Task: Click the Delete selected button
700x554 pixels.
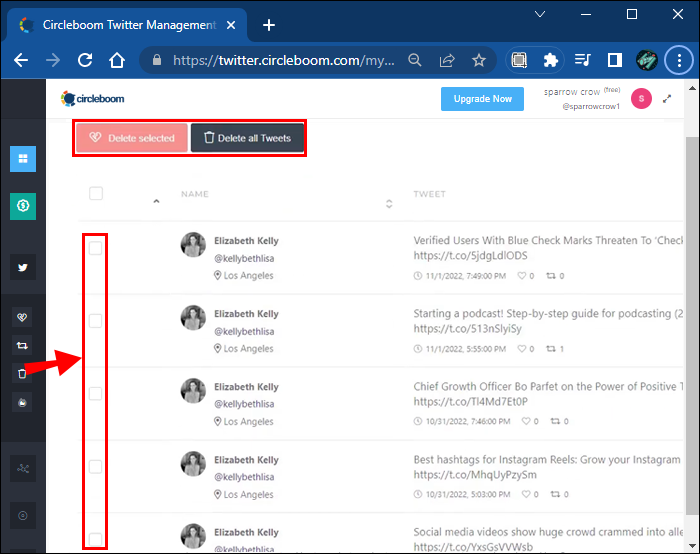Action: (132, 138)
